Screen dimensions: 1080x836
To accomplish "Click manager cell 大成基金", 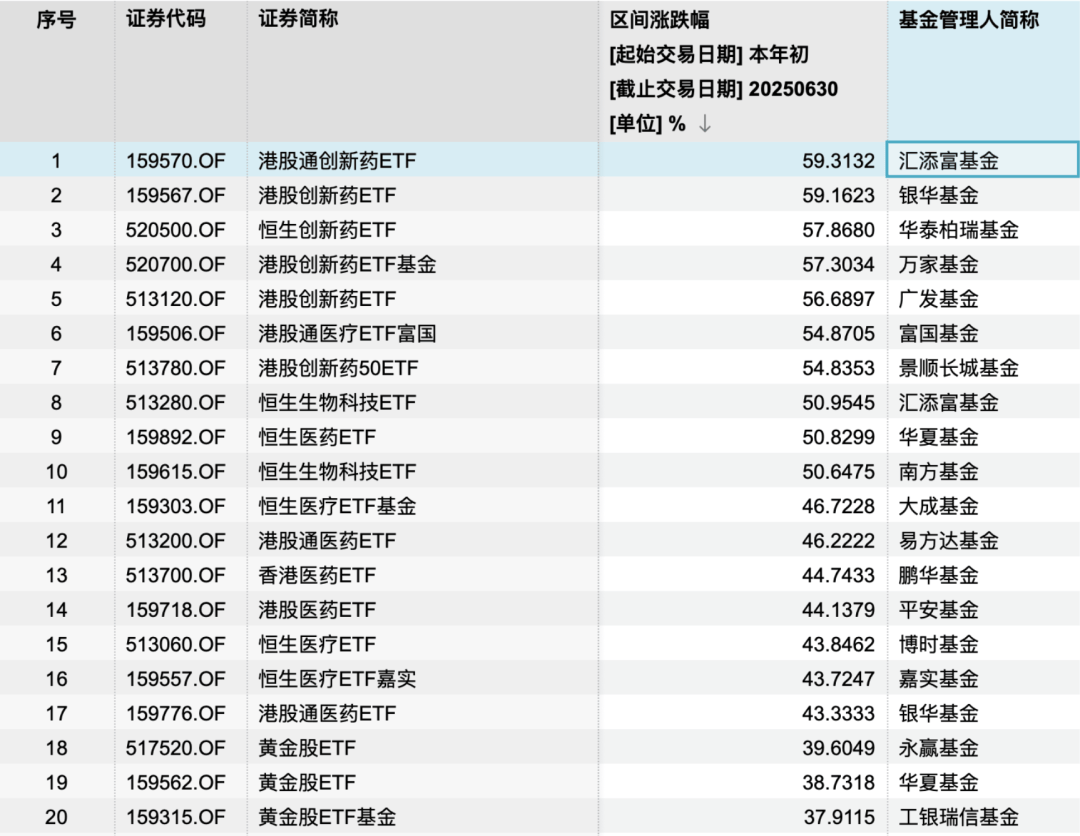I will point(939,506).
